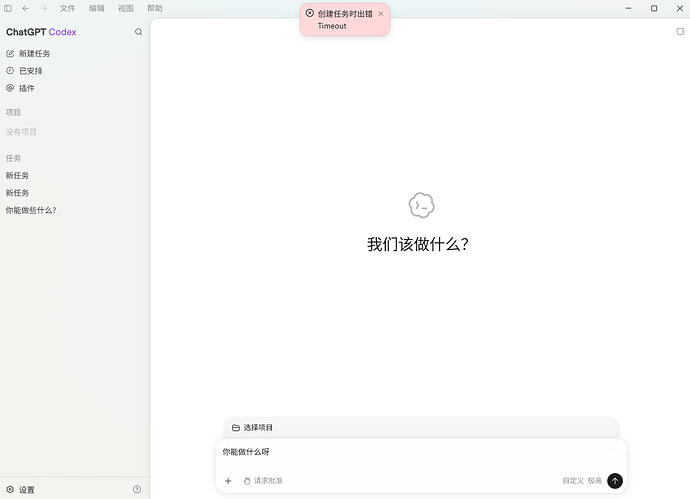Open the 帮助 menu
The width and height of the screenshot is (690, 499).
[x=154, y=8]
